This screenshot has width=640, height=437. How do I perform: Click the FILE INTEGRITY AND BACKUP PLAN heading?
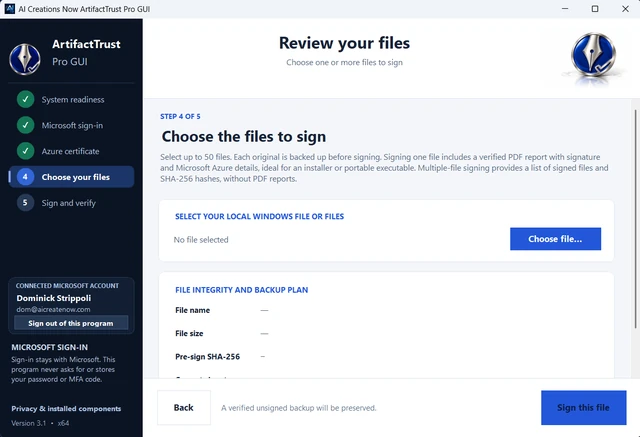click(x=242, y=290)
